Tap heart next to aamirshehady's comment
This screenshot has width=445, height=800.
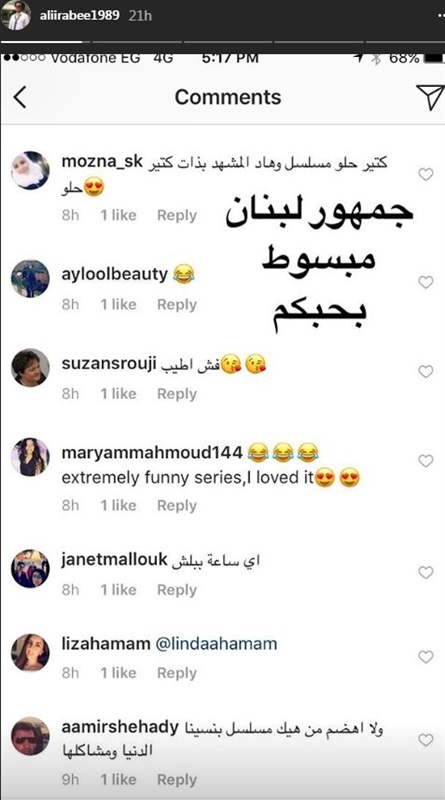[426, 740]
